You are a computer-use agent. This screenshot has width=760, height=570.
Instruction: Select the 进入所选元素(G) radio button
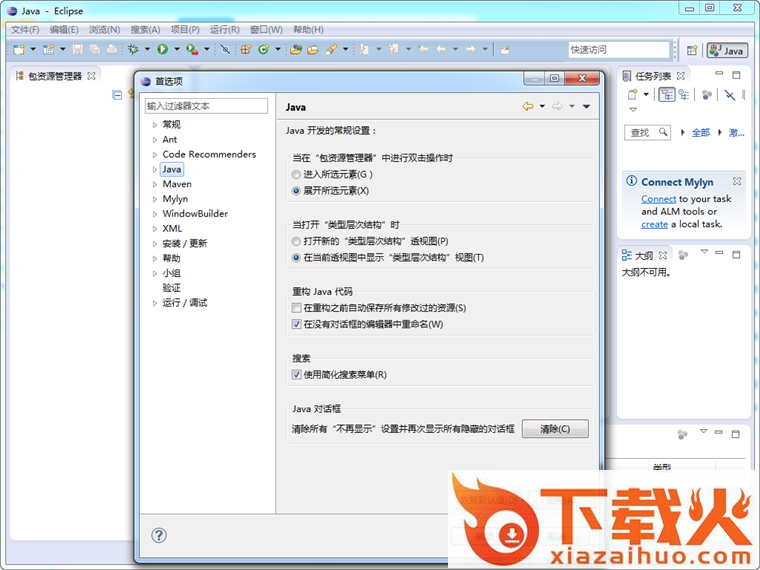[x=296, y=174]
